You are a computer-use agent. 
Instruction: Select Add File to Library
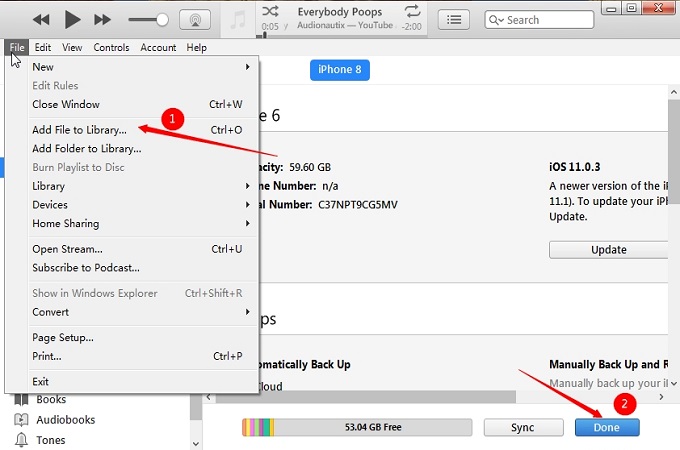(141, 130)
